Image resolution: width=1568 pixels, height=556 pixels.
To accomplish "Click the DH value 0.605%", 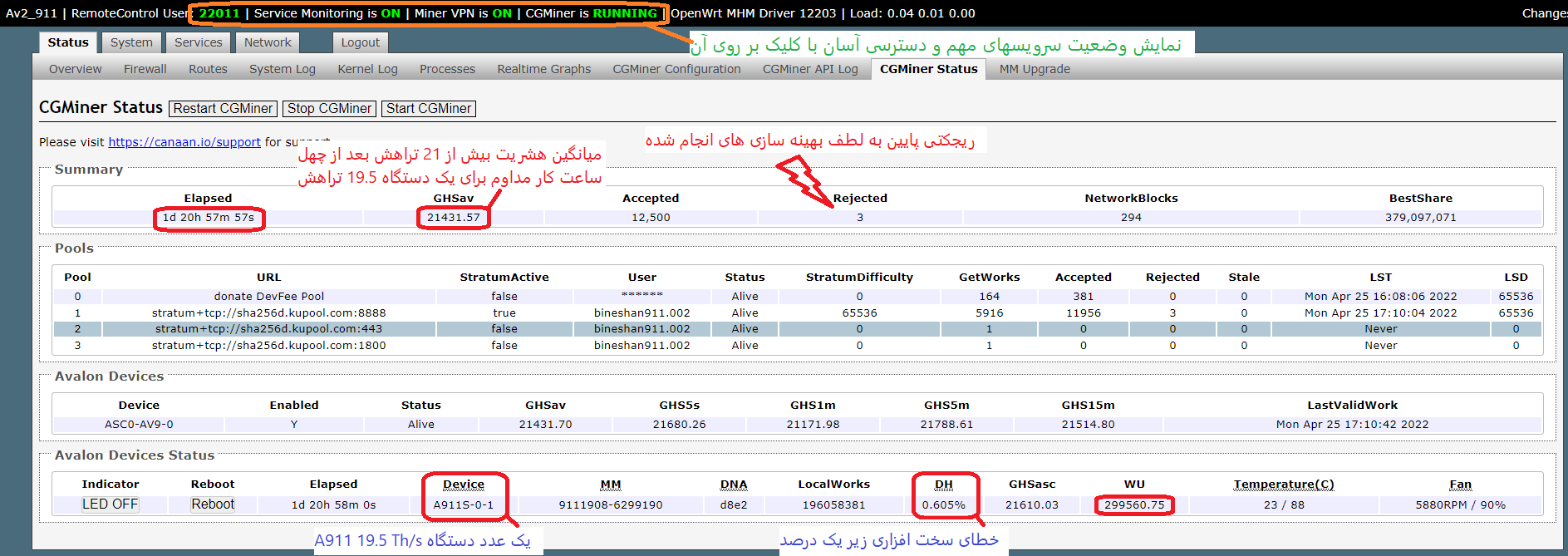I will click(x=944, y=505).
